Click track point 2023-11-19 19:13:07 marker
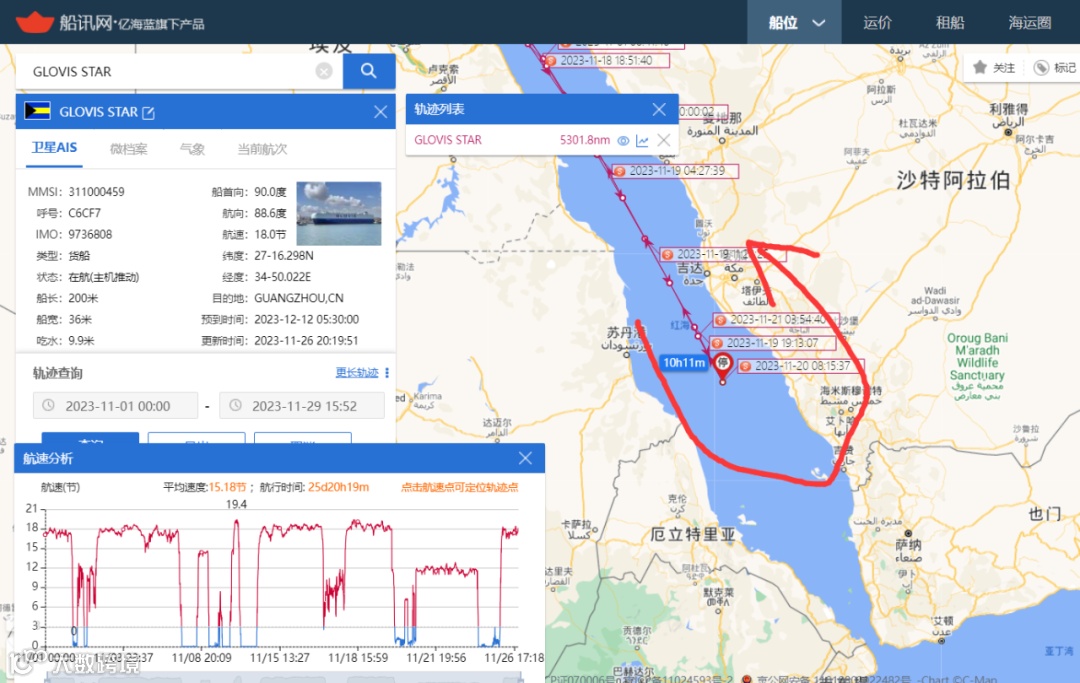The image size is (1080, 683). [x=717, y=343]
